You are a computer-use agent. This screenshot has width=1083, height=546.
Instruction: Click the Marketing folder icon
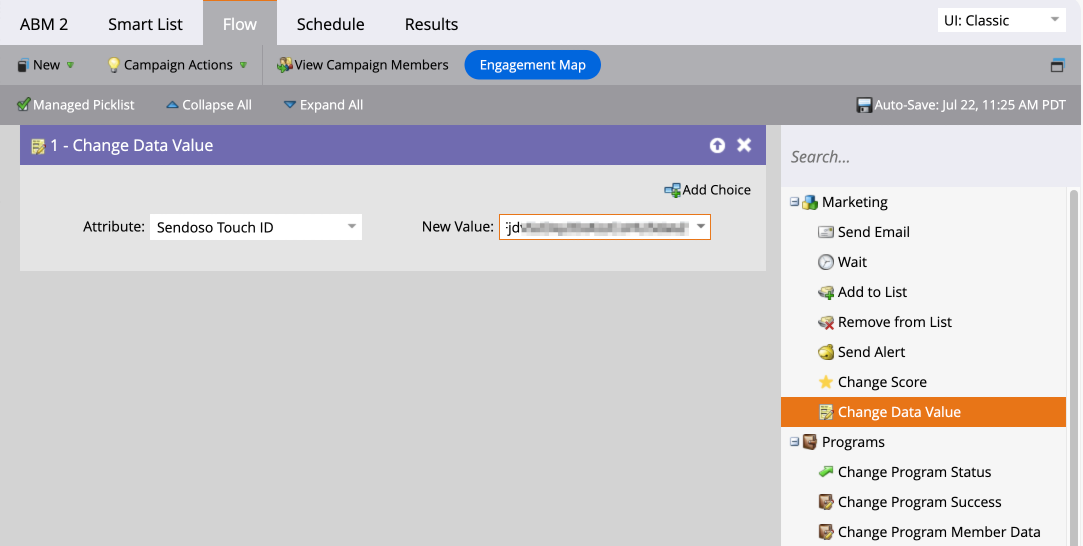(809, 202)
